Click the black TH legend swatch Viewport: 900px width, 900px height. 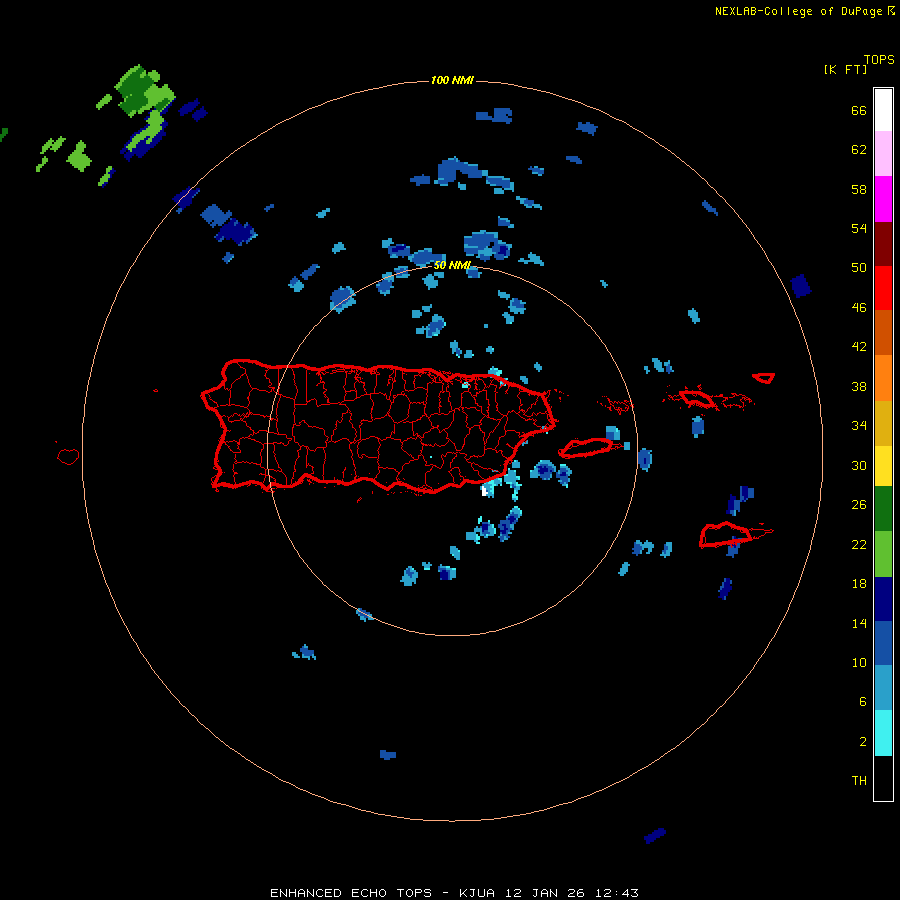tap(883, 778)
